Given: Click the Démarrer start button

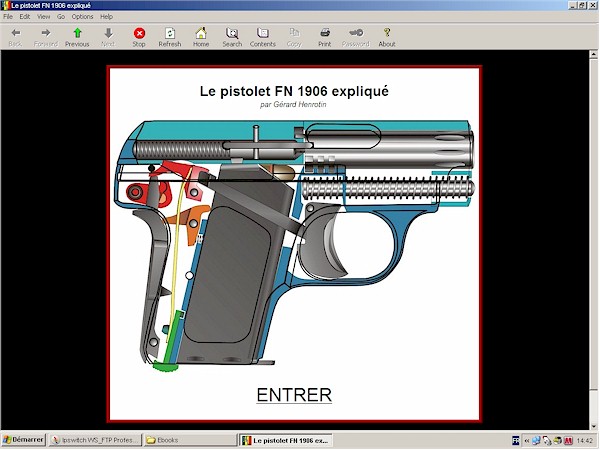Looking at the screenshot, I should 24,440.
